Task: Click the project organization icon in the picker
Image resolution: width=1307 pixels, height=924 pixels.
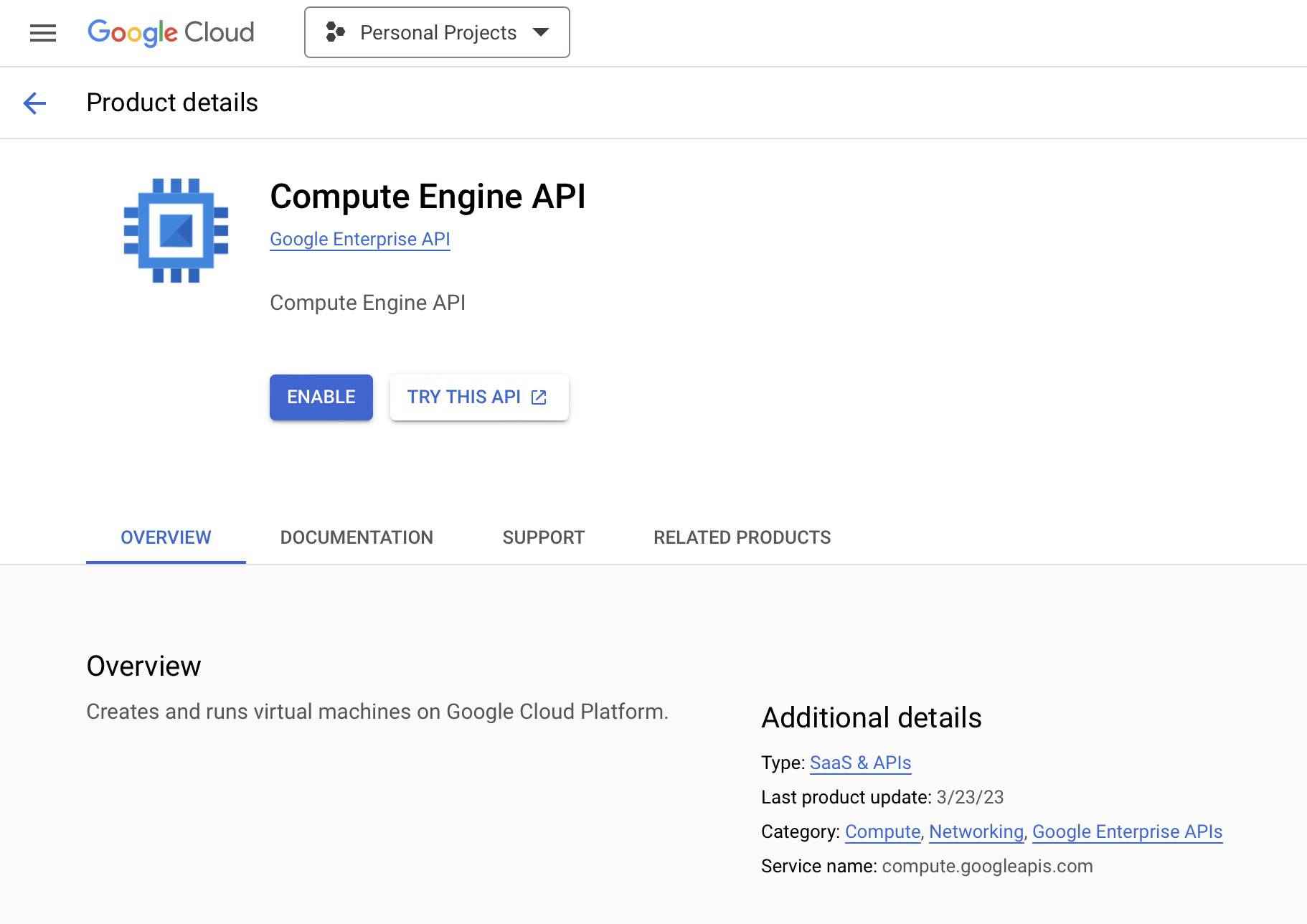Action: [334, 32]
